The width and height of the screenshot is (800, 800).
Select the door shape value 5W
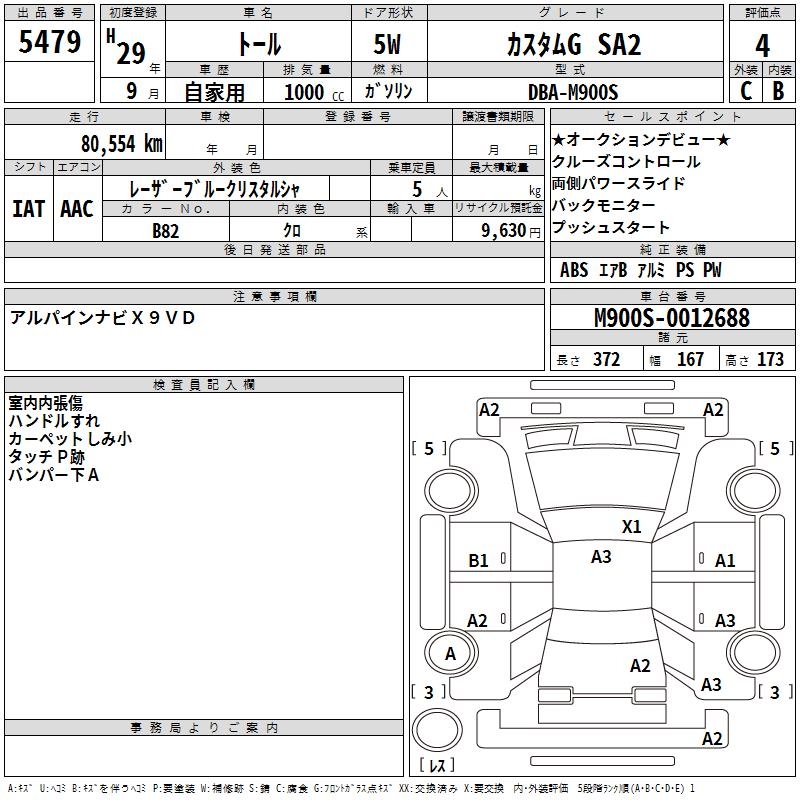(388, 44)
